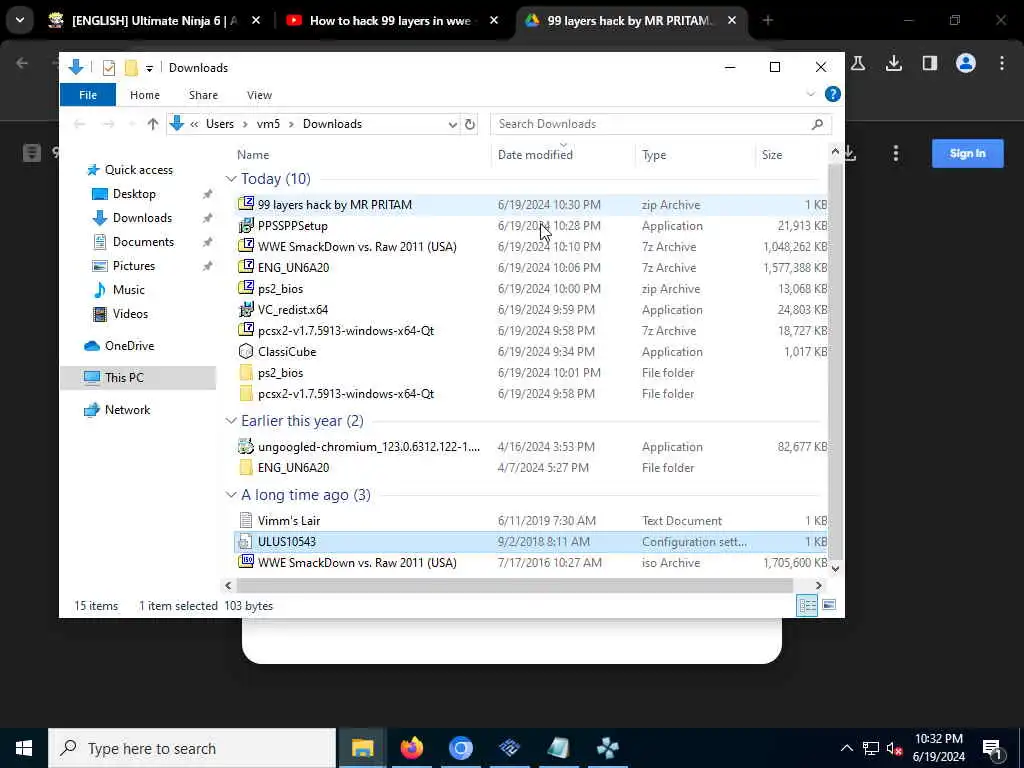This screenshot has width=1024, height=768.
Task: Select OneDrive in navigation pane
Action: (129, 345)
